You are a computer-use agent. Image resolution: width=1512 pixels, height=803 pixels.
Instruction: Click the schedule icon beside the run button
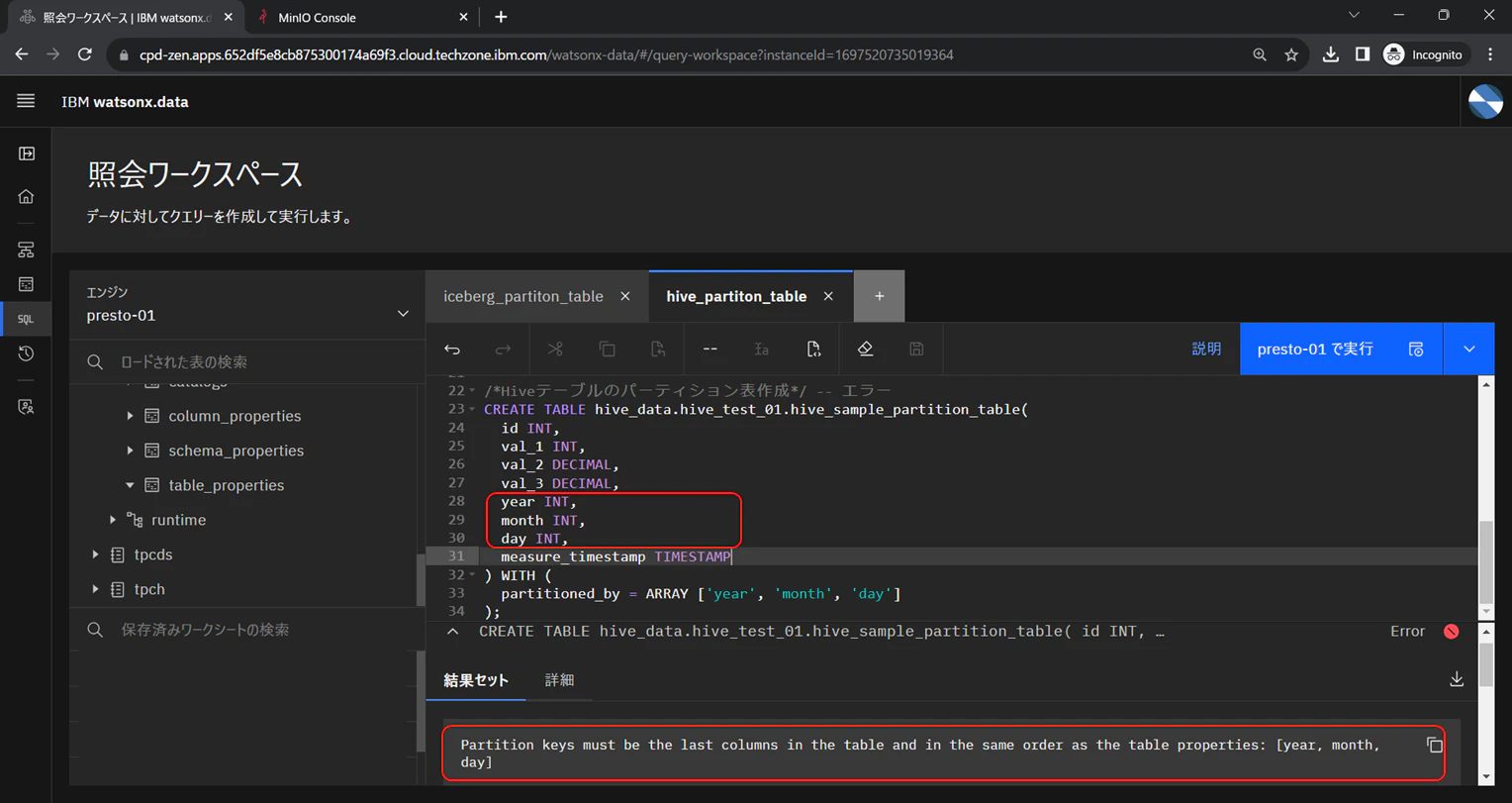[x=1416, y=349]
